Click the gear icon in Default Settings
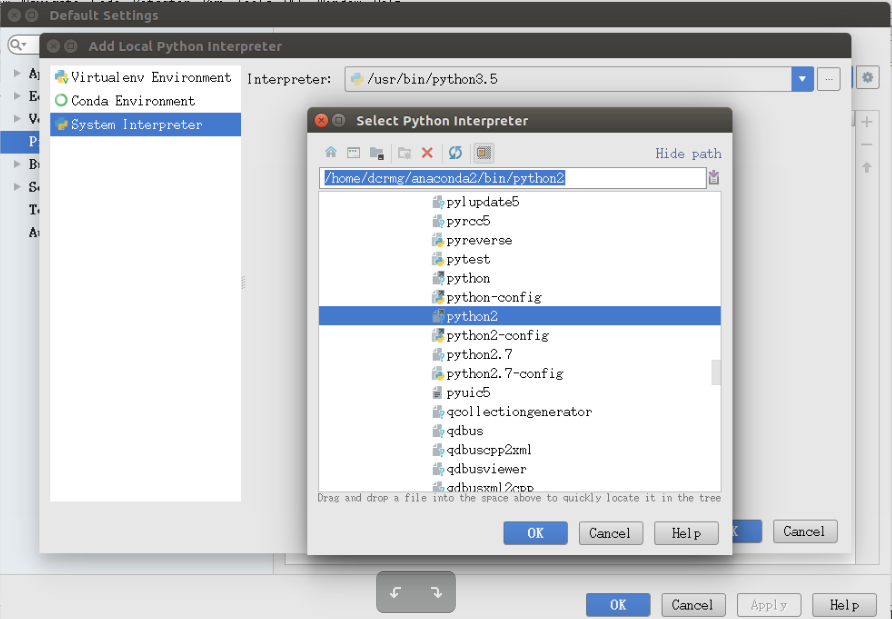892x619 pixels. tap(868, 77)
